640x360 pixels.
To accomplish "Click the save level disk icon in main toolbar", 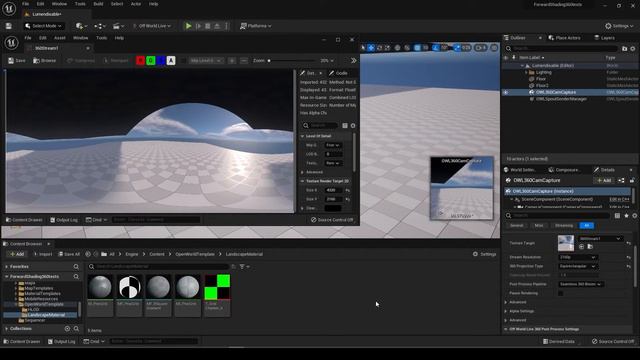I will (9, 26).
